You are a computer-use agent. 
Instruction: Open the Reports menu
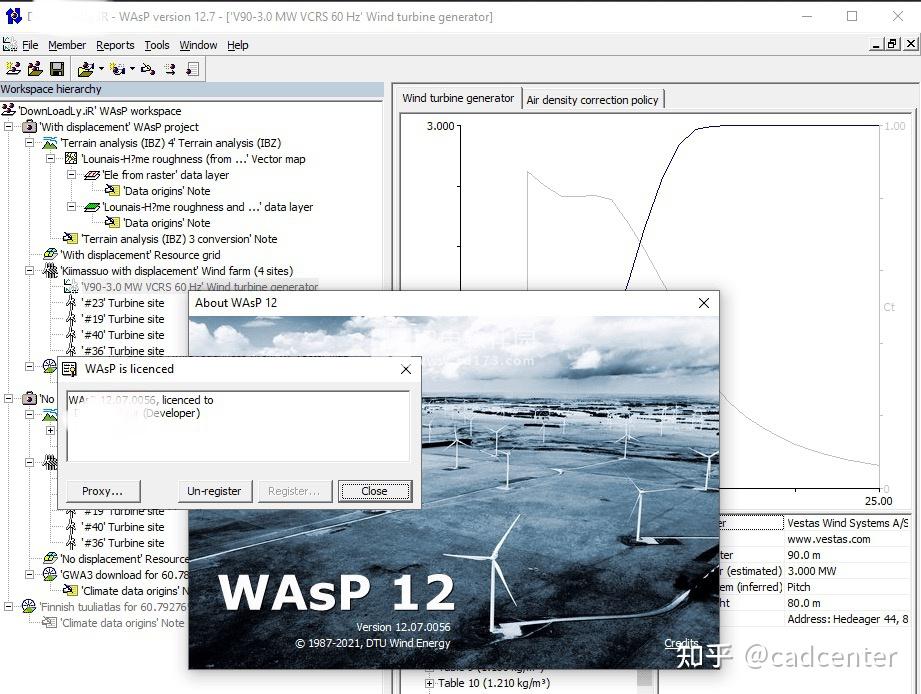(x=115, y=45)
